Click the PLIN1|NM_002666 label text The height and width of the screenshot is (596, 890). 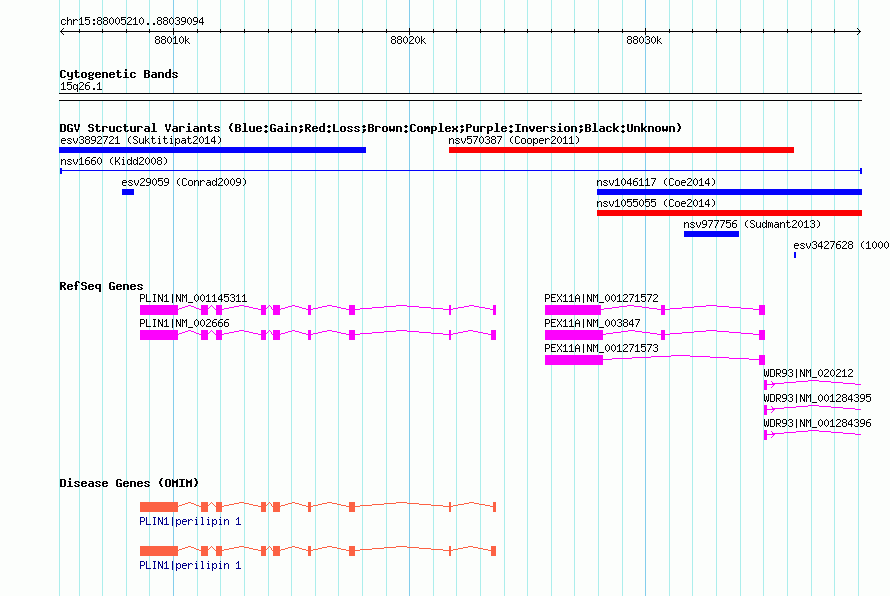[184, 323]
